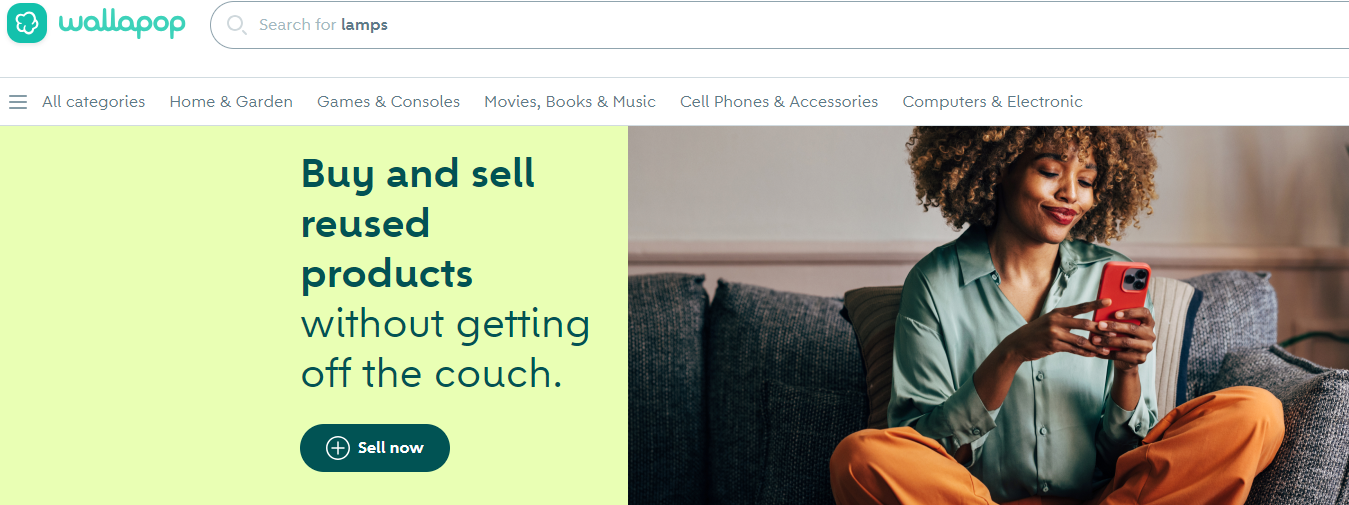Click the "Buy and sell reused products" headline
The width and height of the screenshot is (1349, 505).
coord(418,224)
